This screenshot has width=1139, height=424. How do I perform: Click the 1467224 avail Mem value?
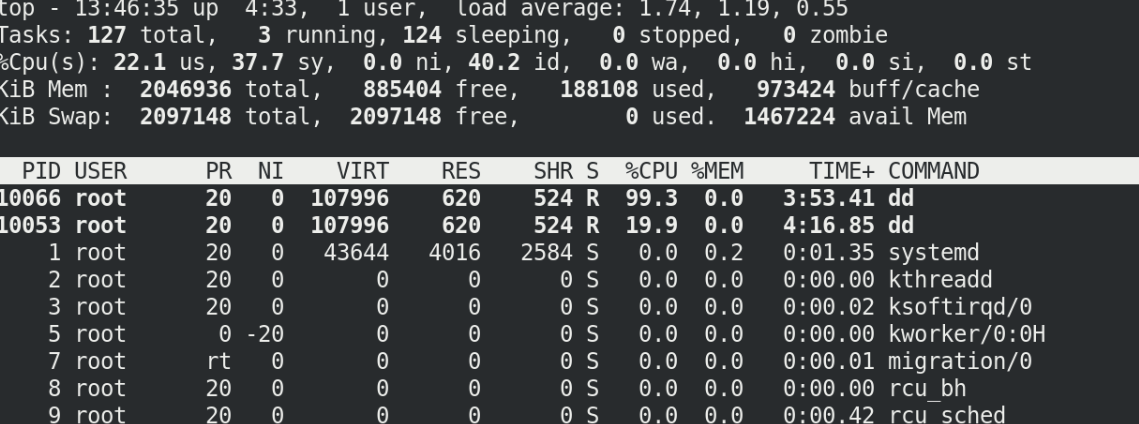(x=790, y=117)
